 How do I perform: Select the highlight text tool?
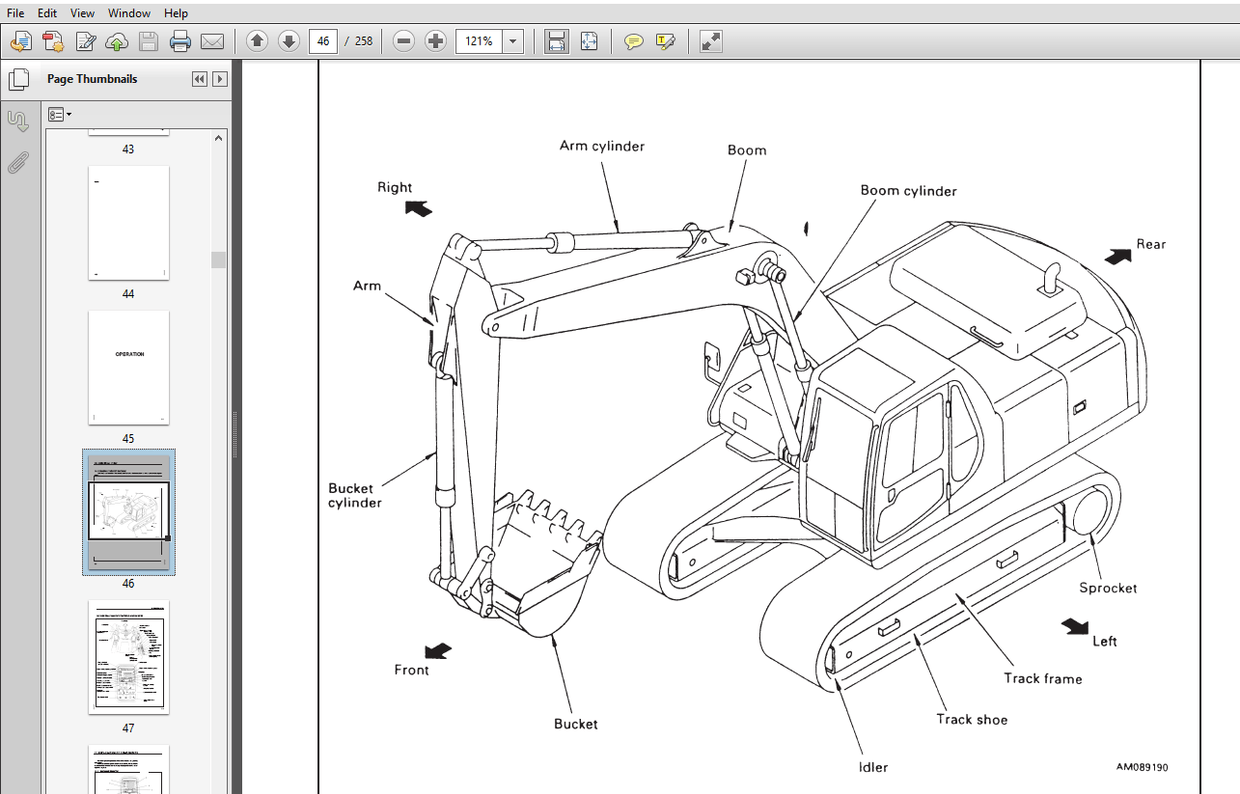[x=664, y=41]
